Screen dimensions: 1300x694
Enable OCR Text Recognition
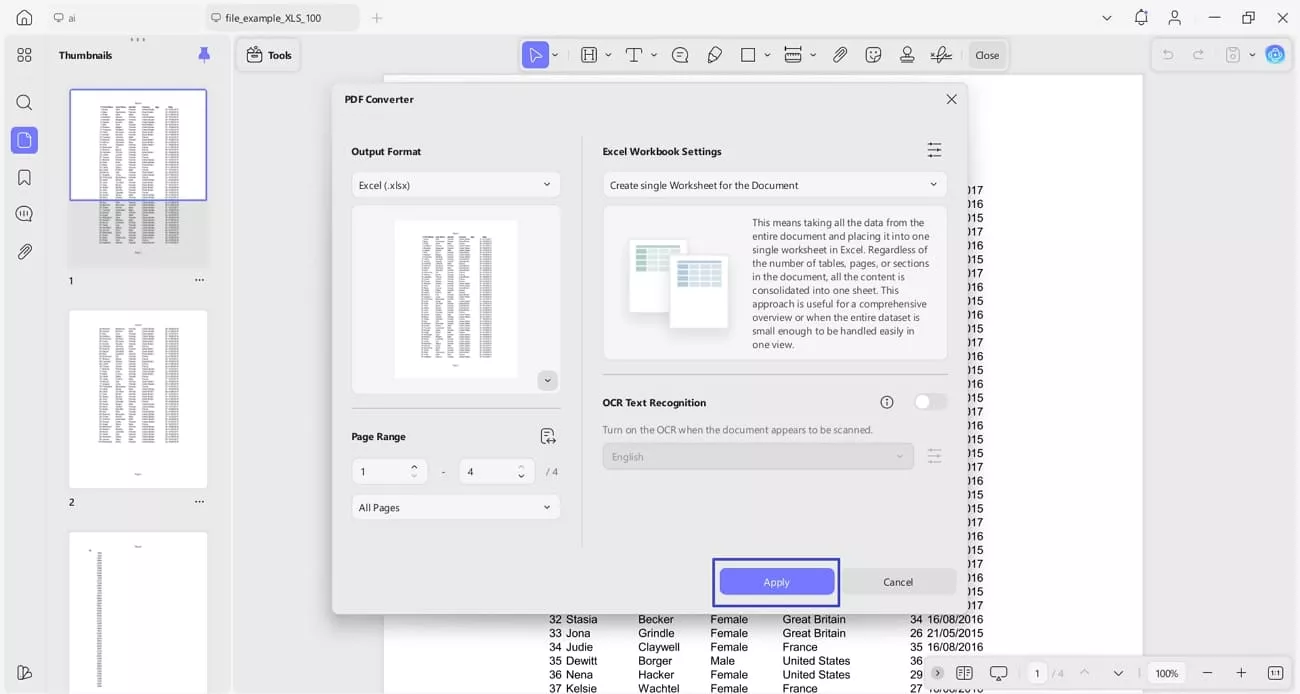click(929, 401)
